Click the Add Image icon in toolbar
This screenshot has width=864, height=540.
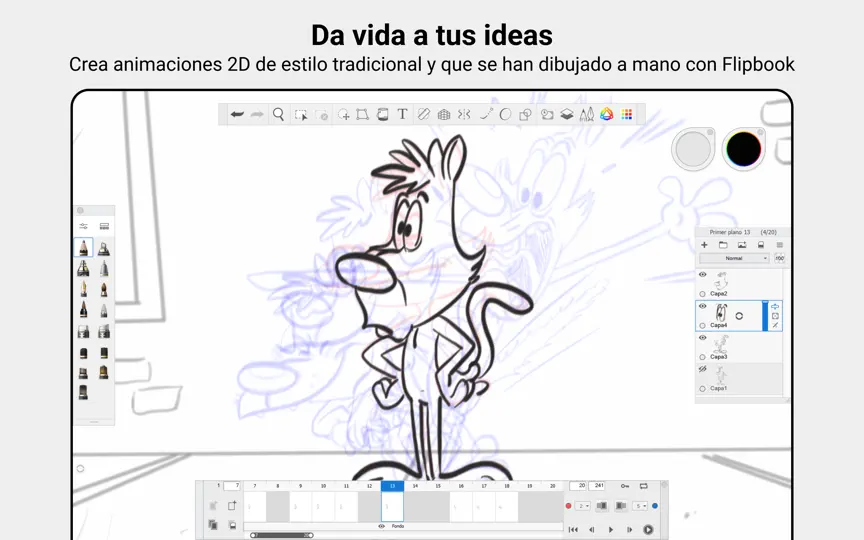(x=547, y=114)
